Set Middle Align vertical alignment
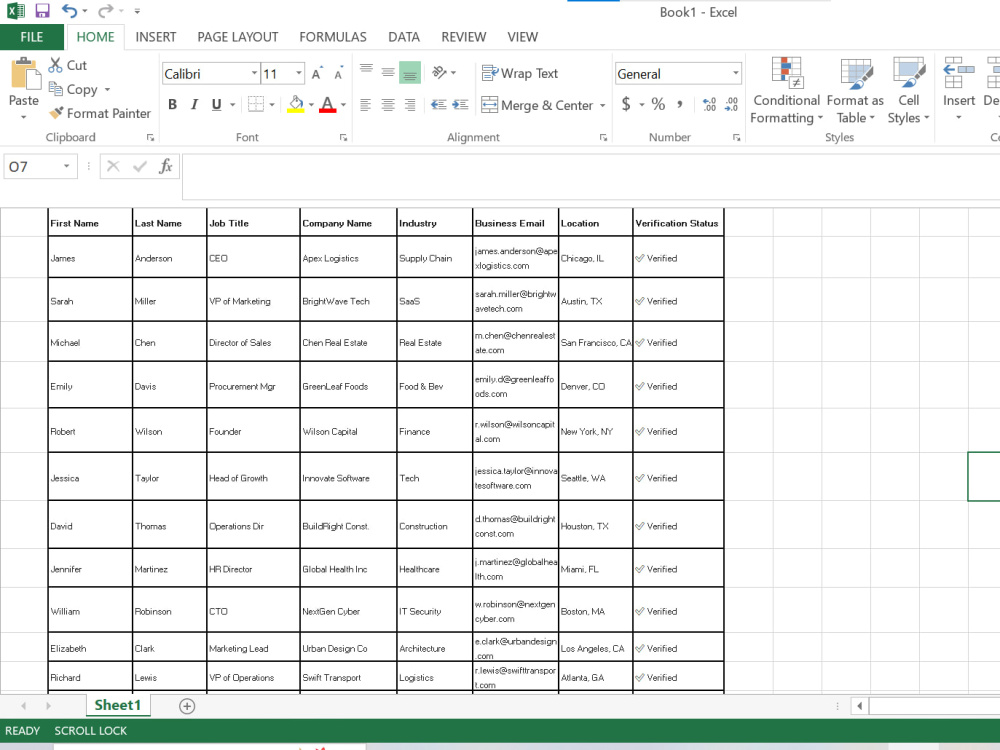1000x750 pixels. 388,71
